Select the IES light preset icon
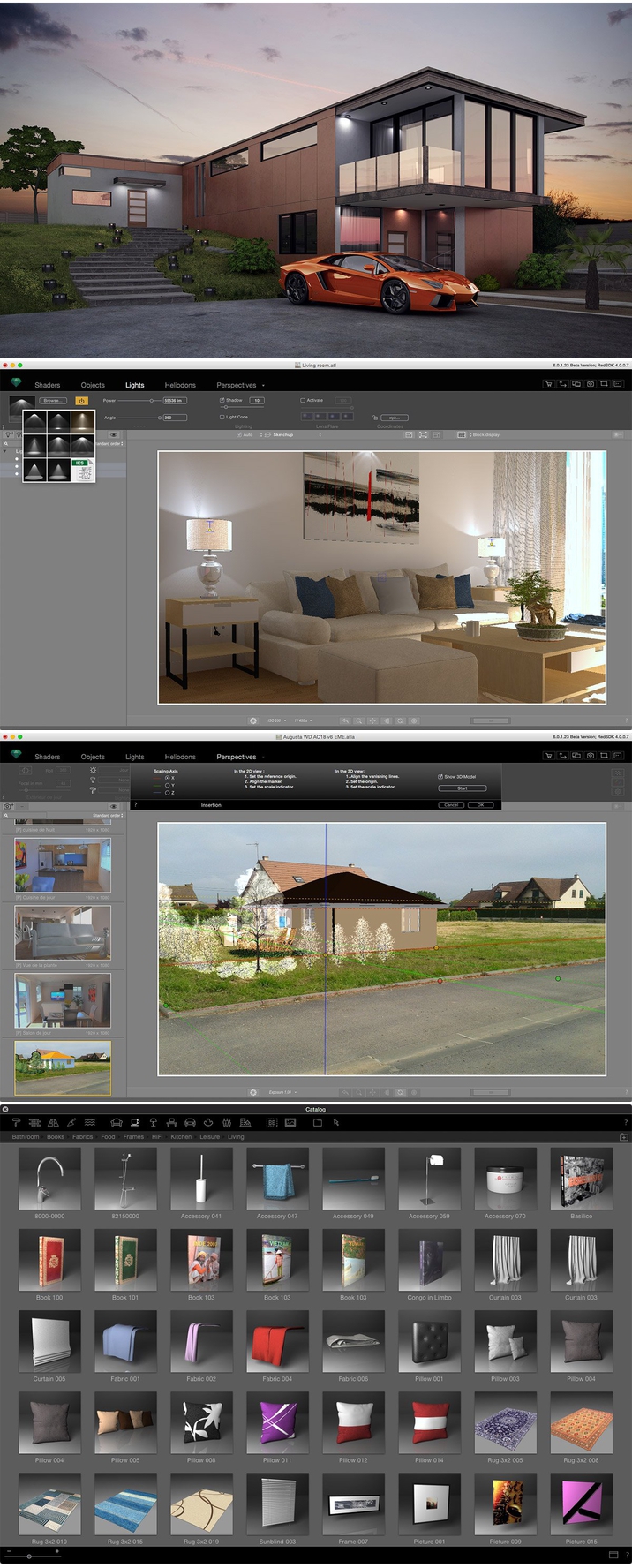Viewport: 632px width, 1568px height. (82, 469)
